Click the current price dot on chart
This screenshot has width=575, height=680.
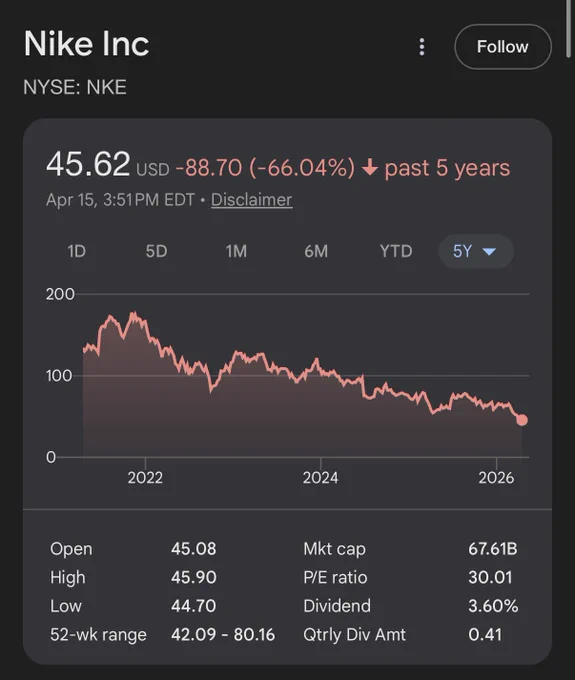[522, 420]
